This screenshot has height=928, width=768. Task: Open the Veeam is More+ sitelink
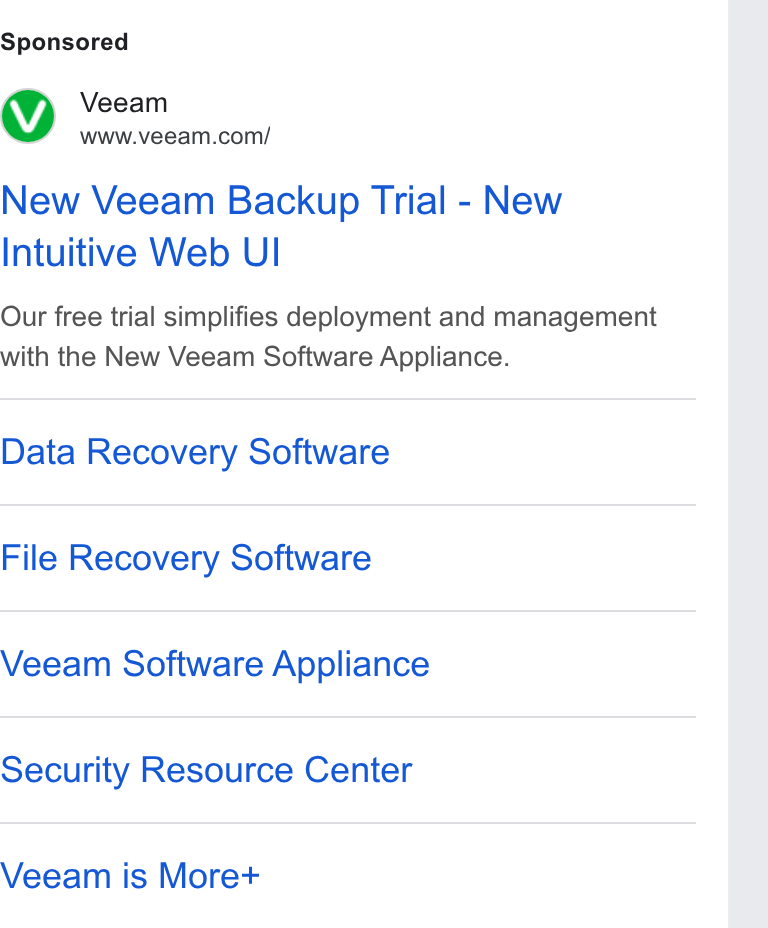coord(130,876)
